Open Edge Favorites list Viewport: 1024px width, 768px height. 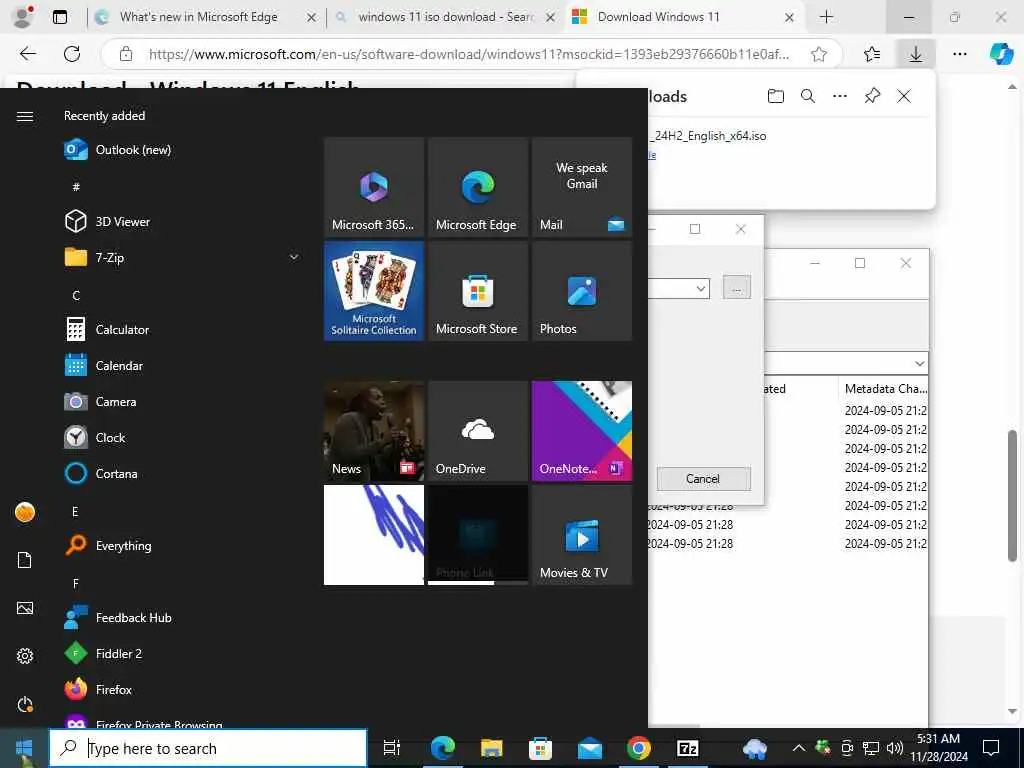(x=872, y=54)
